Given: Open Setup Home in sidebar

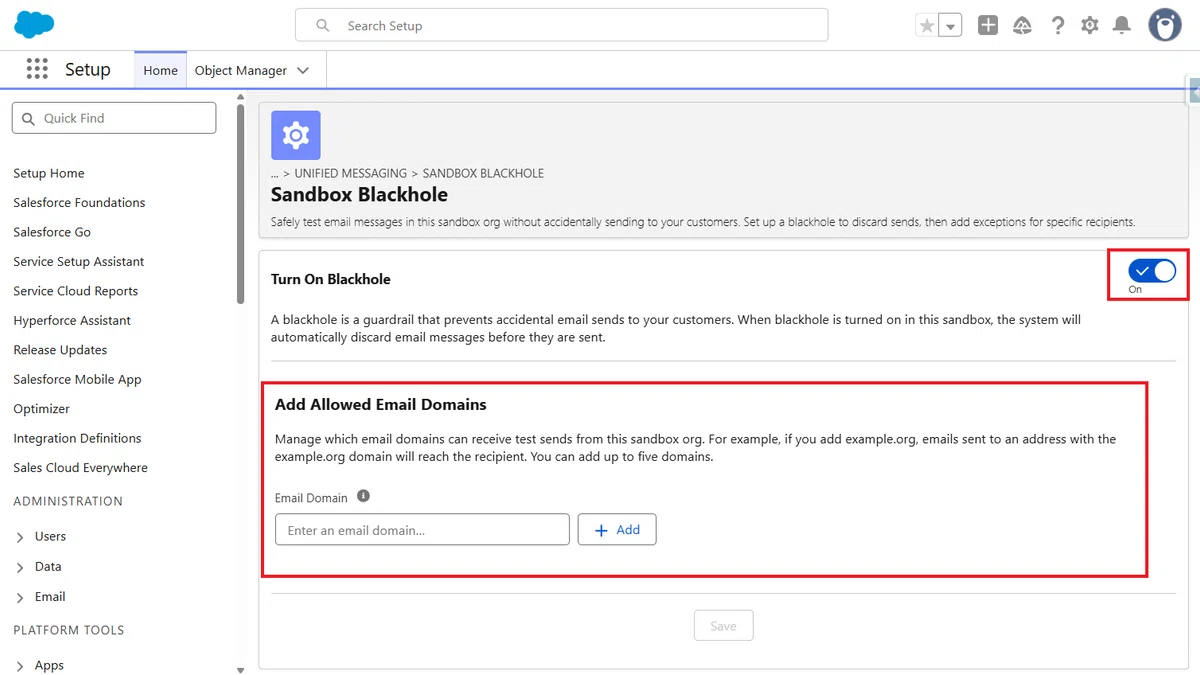Looking at the screenshot, I should (x=49, y=173).
